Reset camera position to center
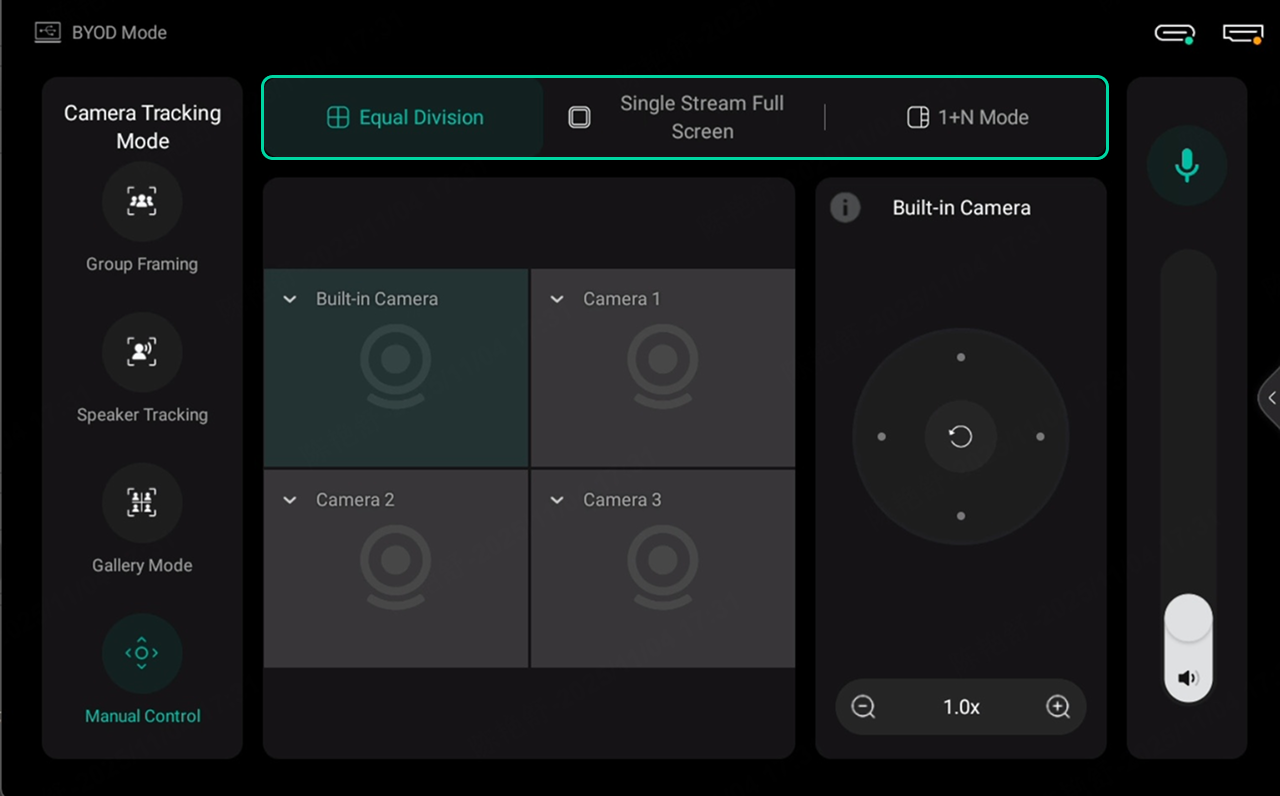The image size is (1280, 796). click(x=960, y=436)
